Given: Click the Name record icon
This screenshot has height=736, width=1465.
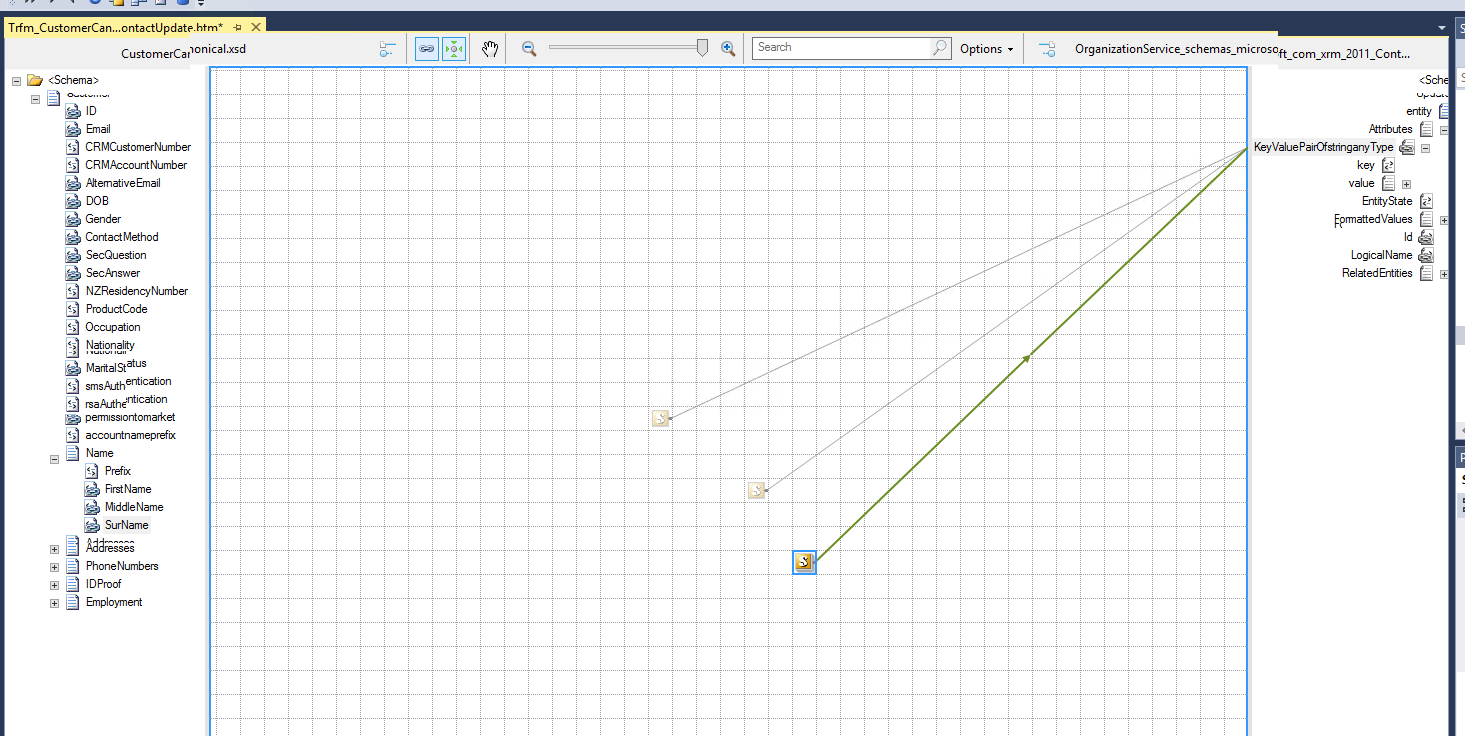Looking at the screenshot, I should coord(72,454).
